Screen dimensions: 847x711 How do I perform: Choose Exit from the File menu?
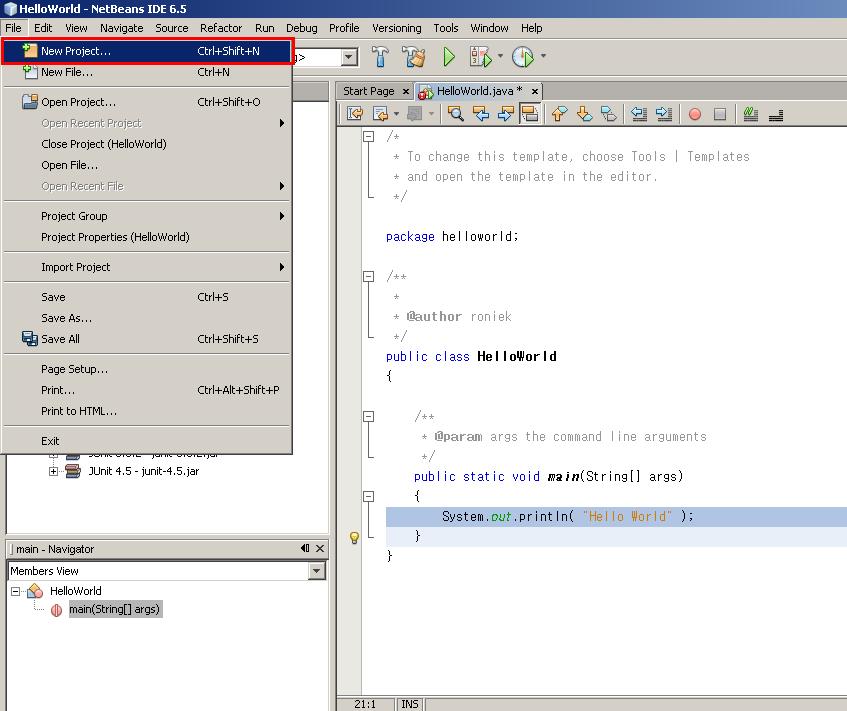(147, 441)
